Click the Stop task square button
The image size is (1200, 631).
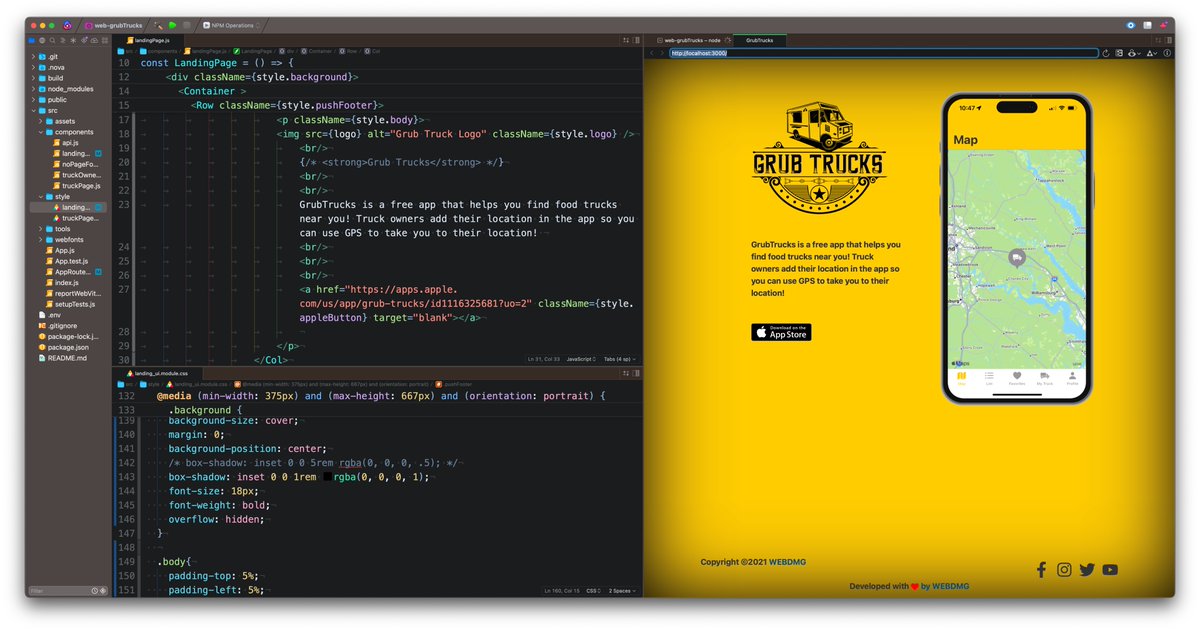point(186,24)
